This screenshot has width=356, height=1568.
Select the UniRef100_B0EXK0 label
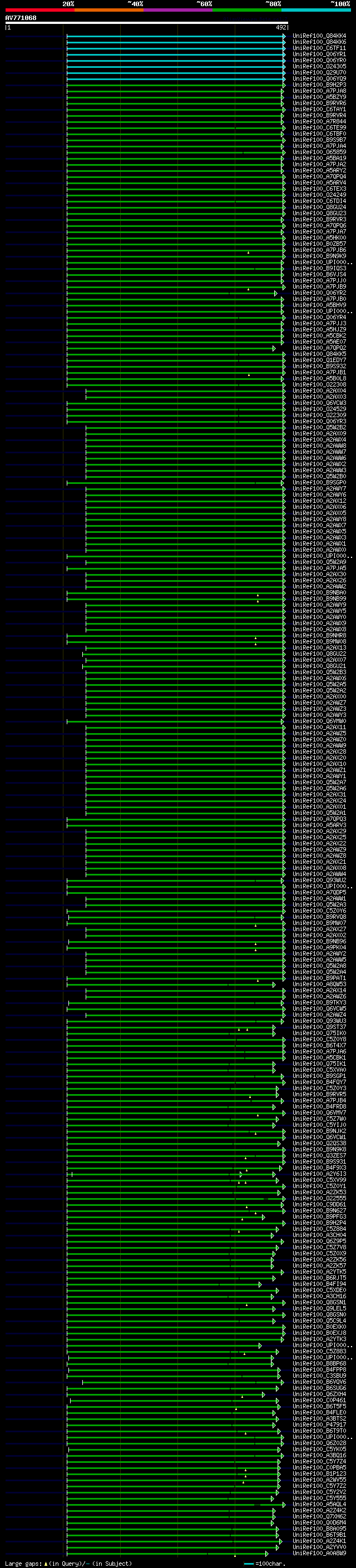(319, 1327)
